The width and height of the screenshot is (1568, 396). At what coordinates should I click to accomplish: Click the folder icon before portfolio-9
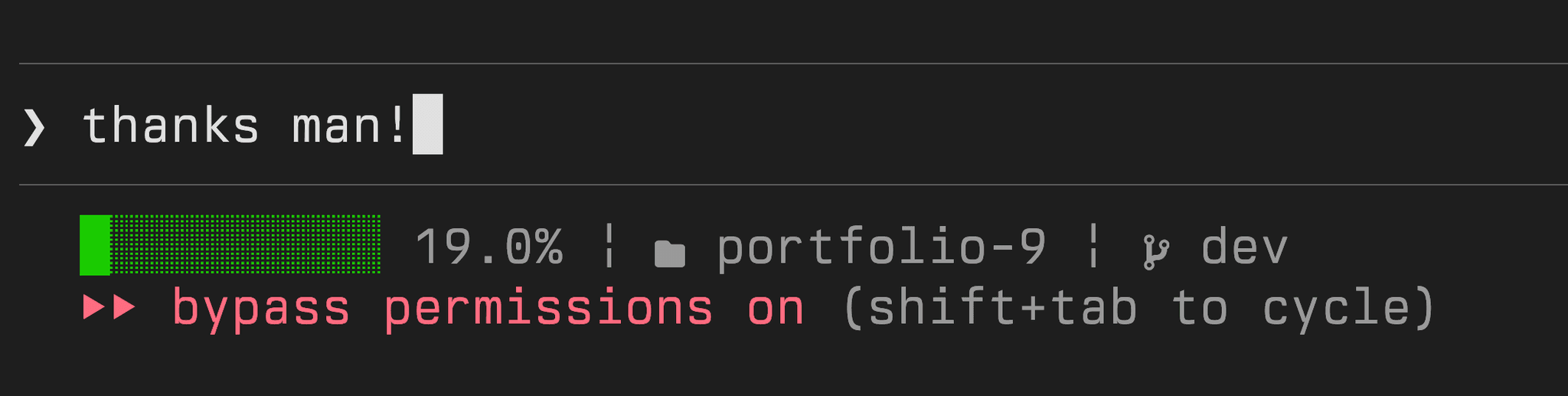[669, 253]
